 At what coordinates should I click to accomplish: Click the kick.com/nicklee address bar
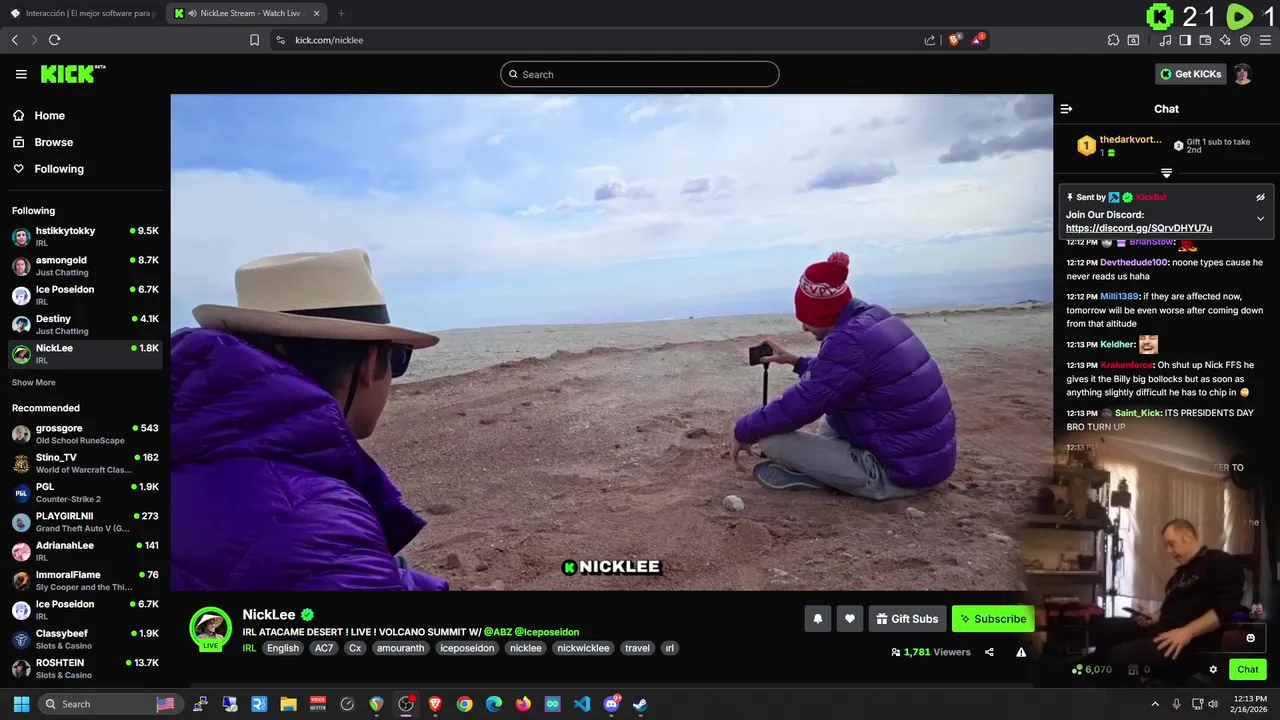[600, 40]
